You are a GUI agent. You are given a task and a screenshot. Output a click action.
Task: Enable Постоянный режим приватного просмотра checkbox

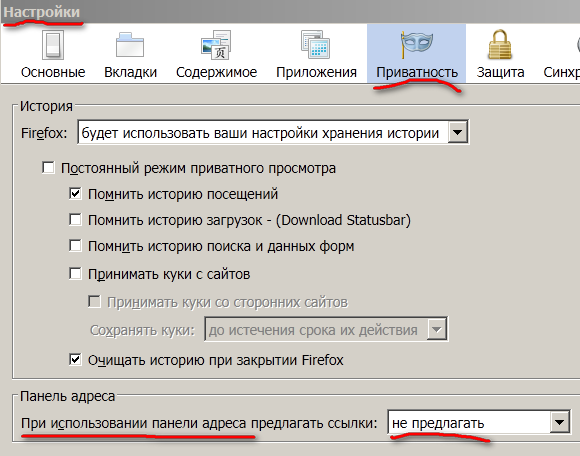point(48,168)
